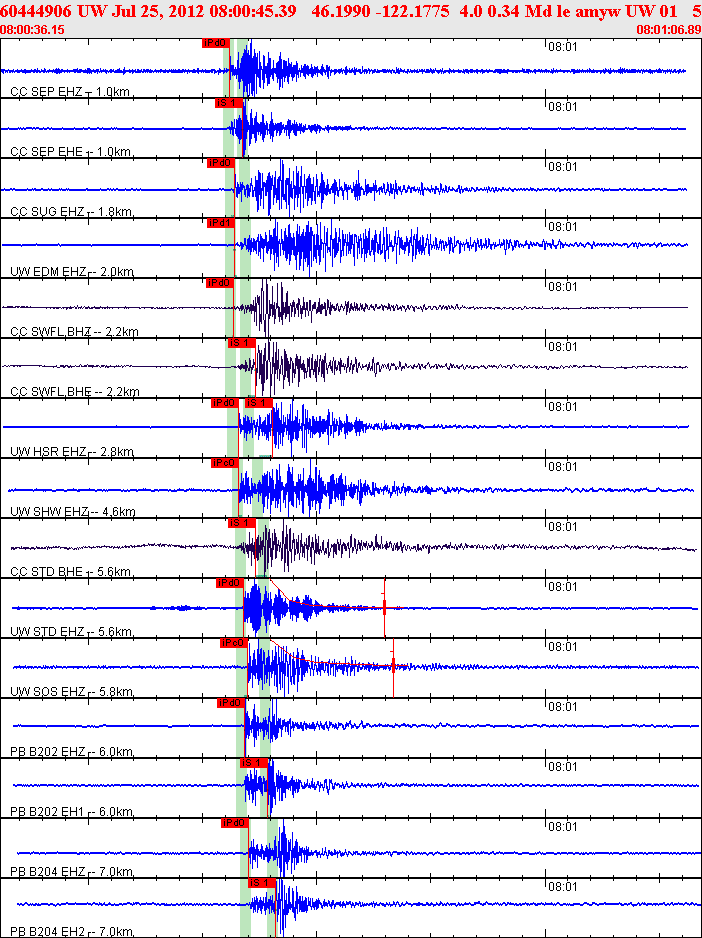Screen dimensions: 702x938
Task: Select the iS 1 pick flag on CC SEP EHE
Action: coord(229,103)
